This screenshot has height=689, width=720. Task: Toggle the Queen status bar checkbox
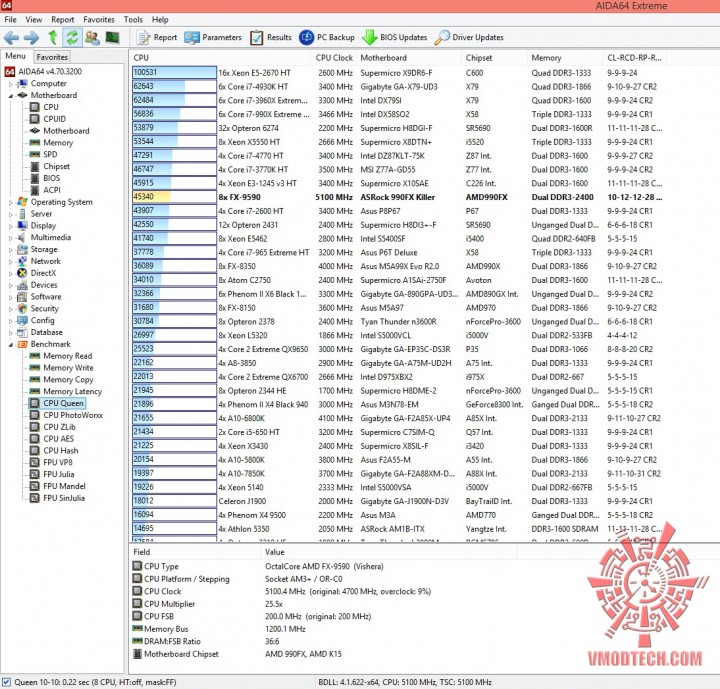tap(6, 682)
